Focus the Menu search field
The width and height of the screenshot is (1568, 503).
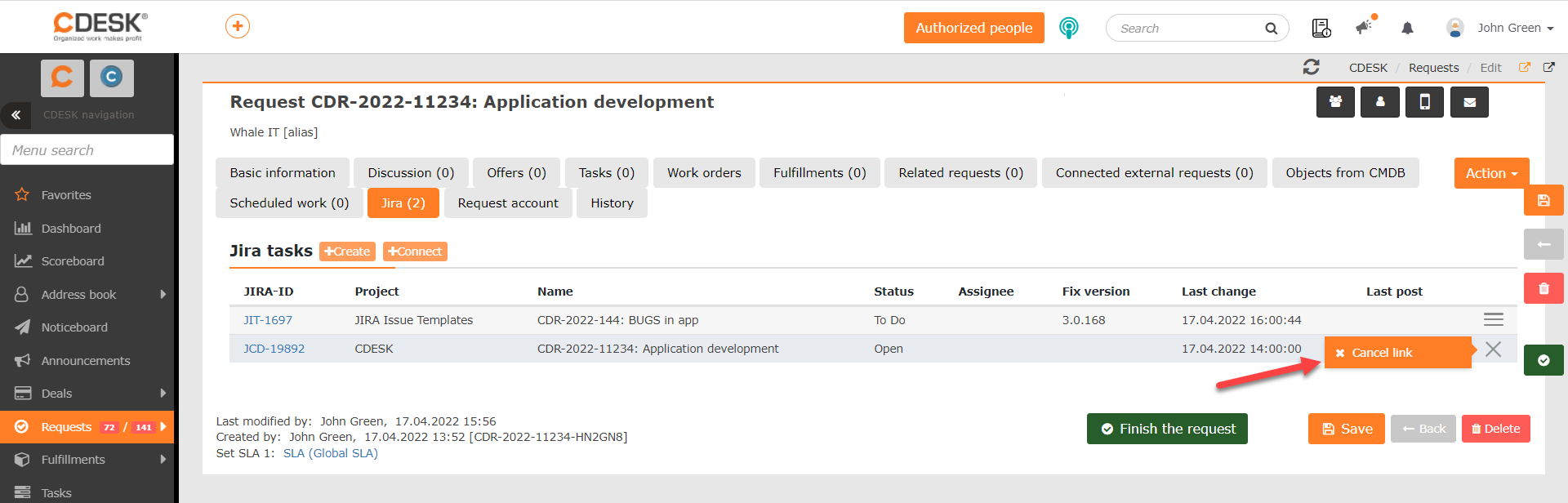tap(87, 150)
